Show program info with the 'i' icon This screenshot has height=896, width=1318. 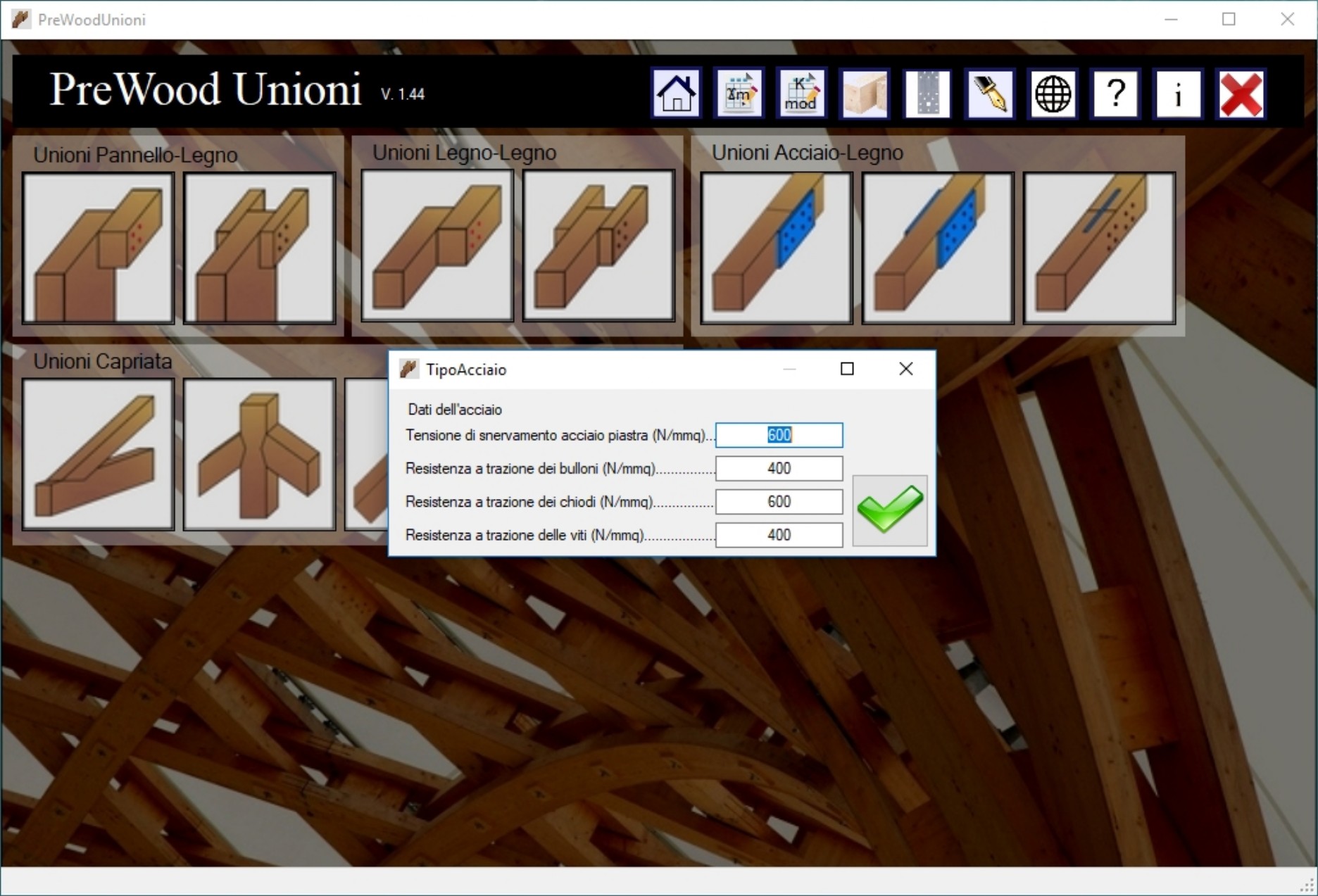tap(1178, 93)
